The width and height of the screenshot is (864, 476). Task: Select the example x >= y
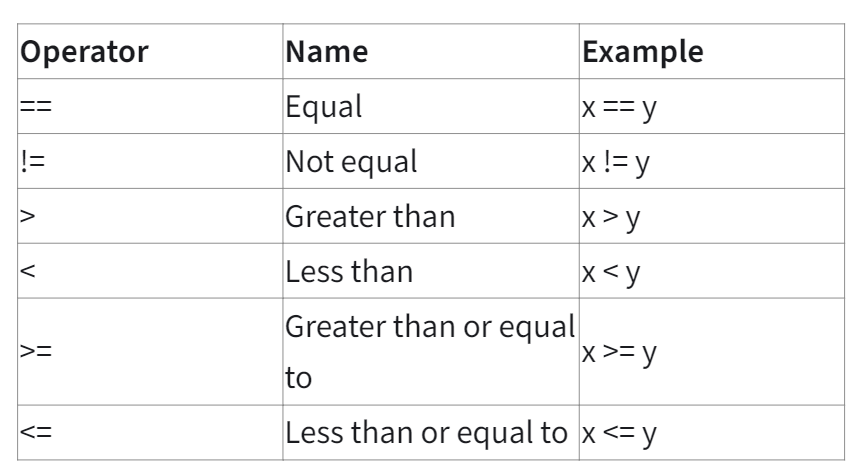coord(620,352)
